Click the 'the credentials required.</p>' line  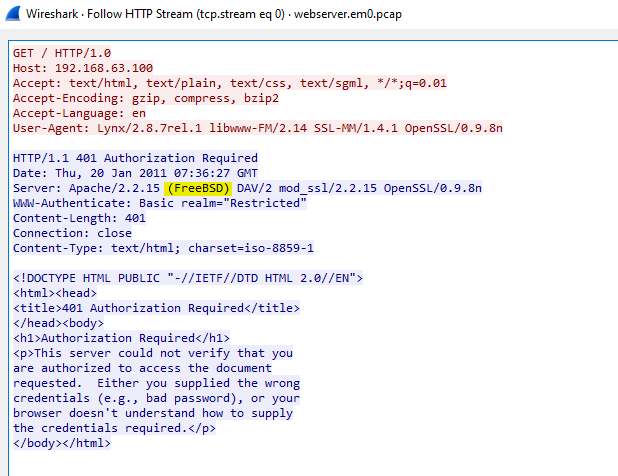click(x=114, y=428)
